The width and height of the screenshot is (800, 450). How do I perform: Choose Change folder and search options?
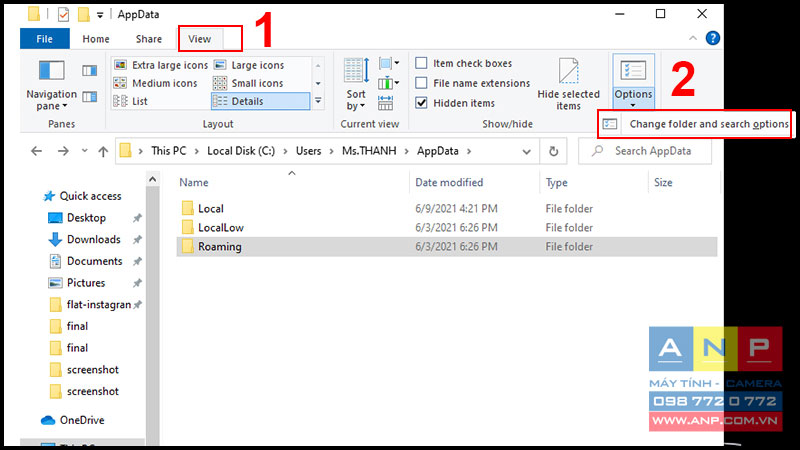point(694,124)
